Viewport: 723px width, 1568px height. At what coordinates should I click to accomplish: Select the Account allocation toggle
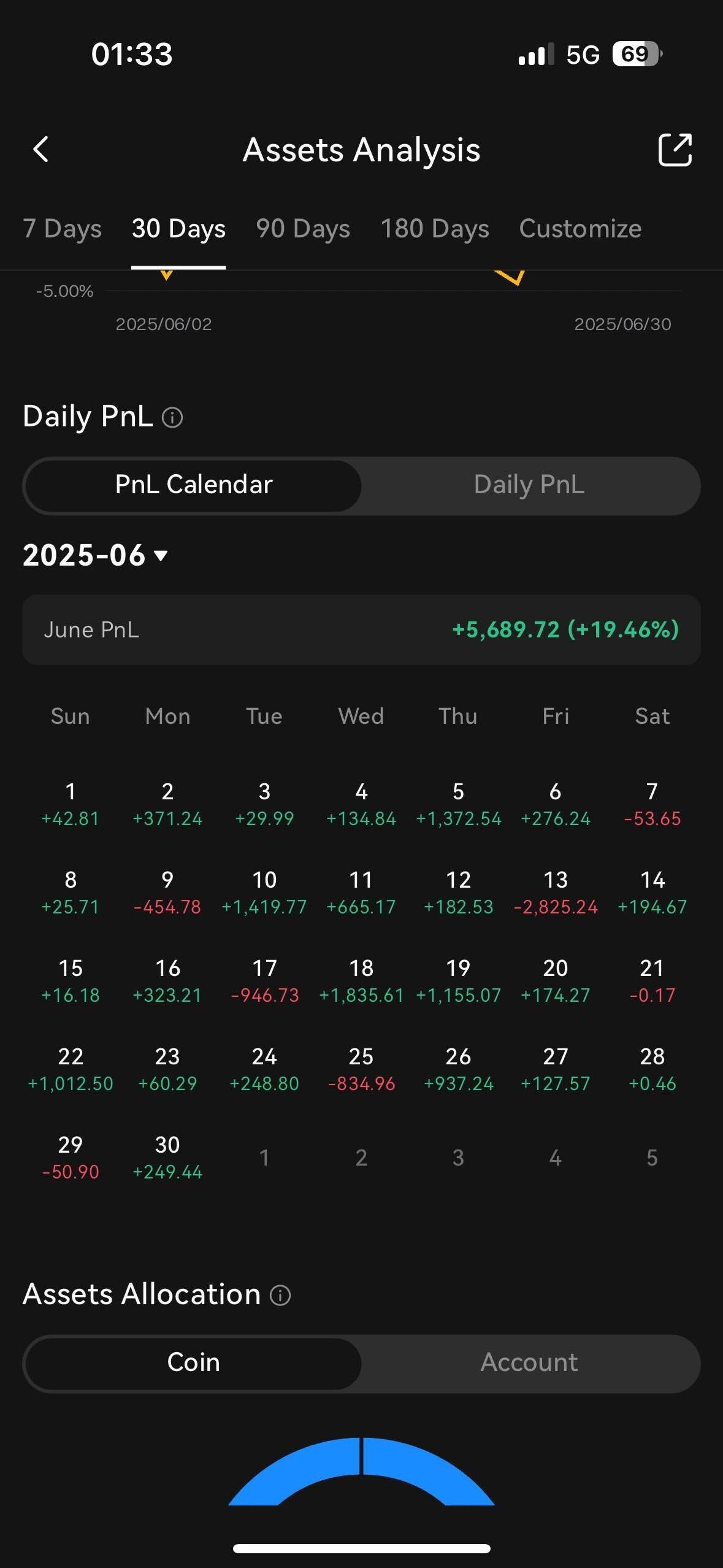coord(529,1362)
